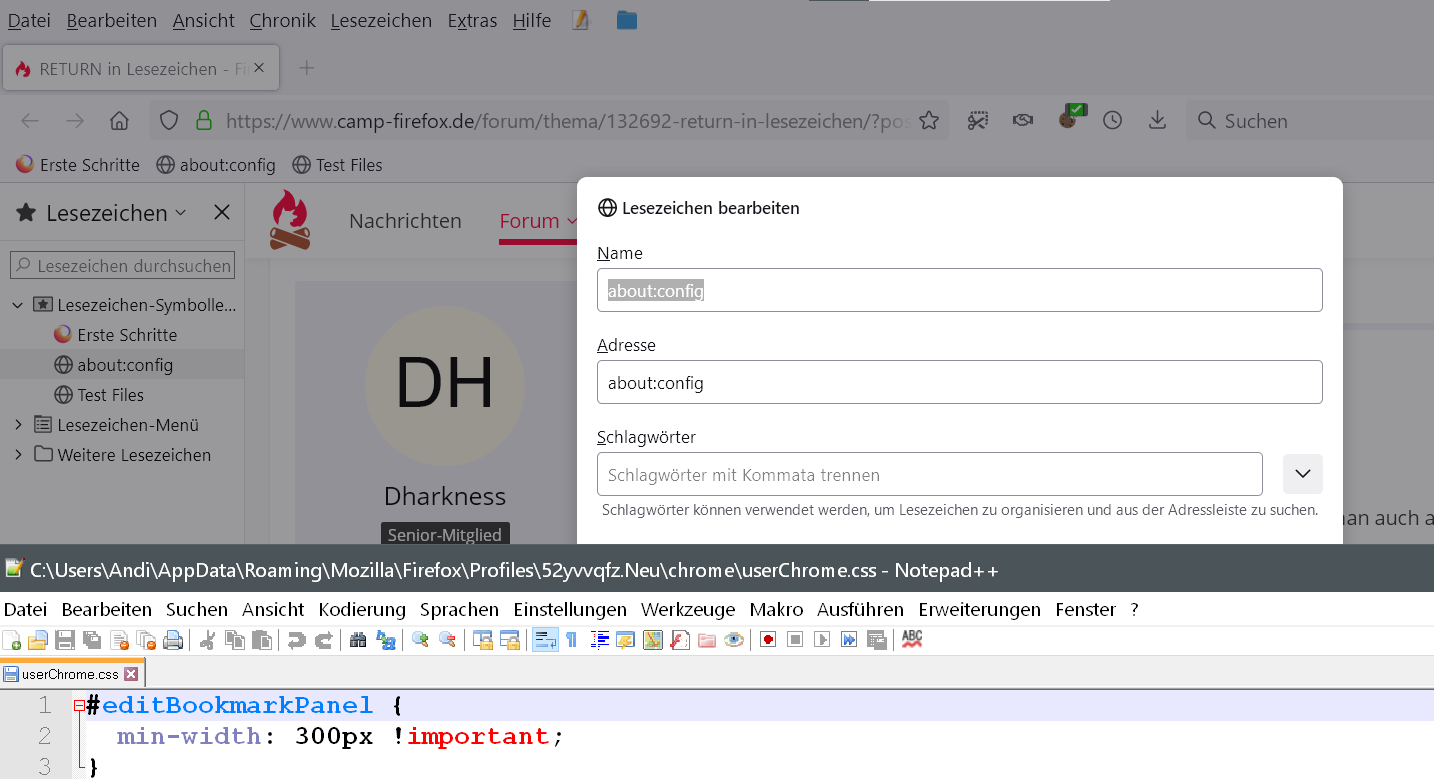The image size is (1434, 779).
Task: Open the Test Files toolbar bookmark
Action: coord(337,165)
